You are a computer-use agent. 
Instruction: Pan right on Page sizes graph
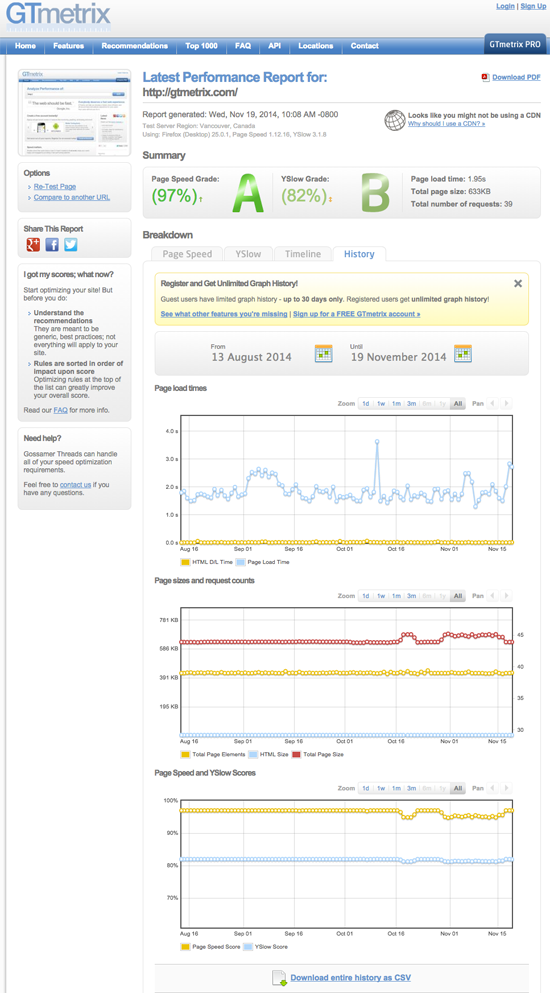pyautogui.click(x=506, y=596)
